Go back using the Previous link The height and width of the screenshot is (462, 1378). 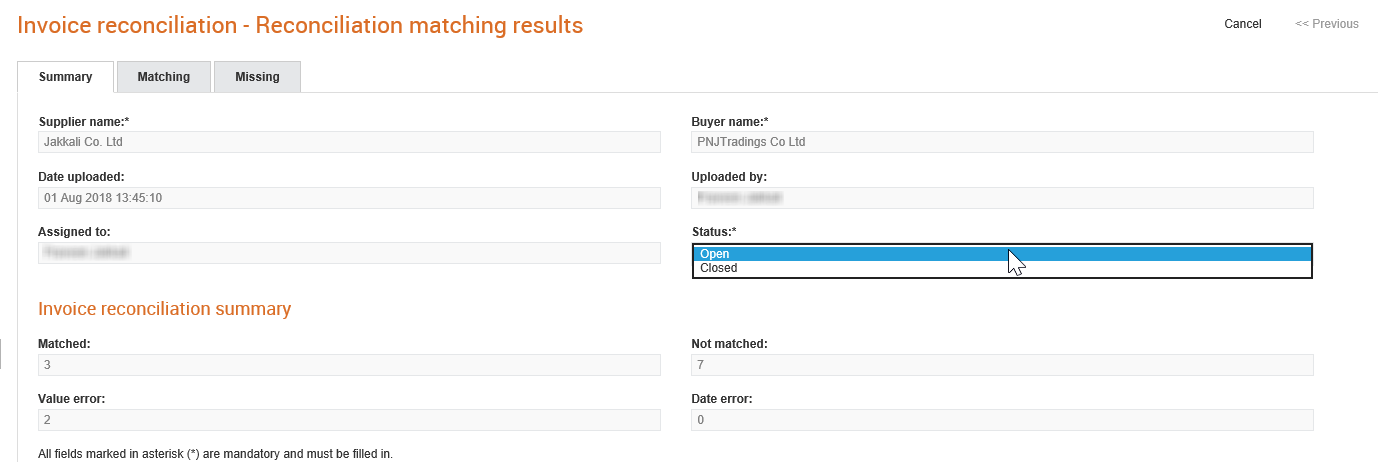tap(1327, 24)
